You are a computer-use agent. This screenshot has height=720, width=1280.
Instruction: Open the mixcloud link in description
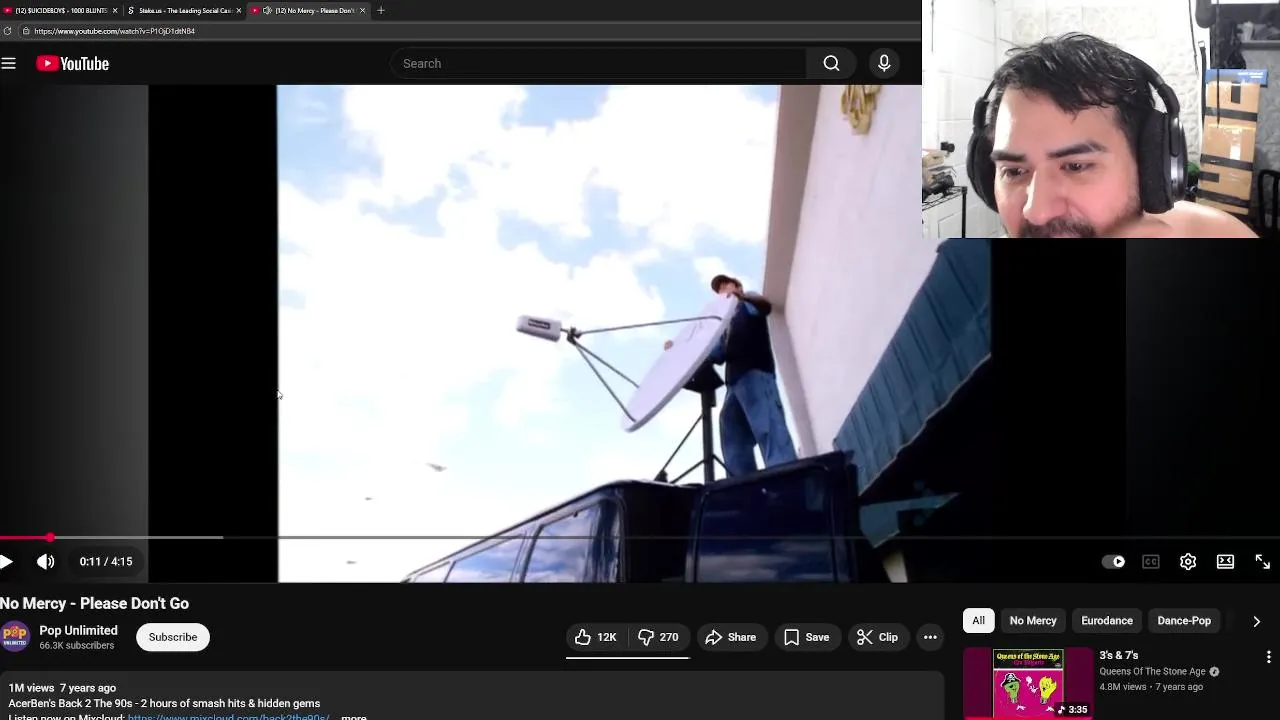[228, 717]
